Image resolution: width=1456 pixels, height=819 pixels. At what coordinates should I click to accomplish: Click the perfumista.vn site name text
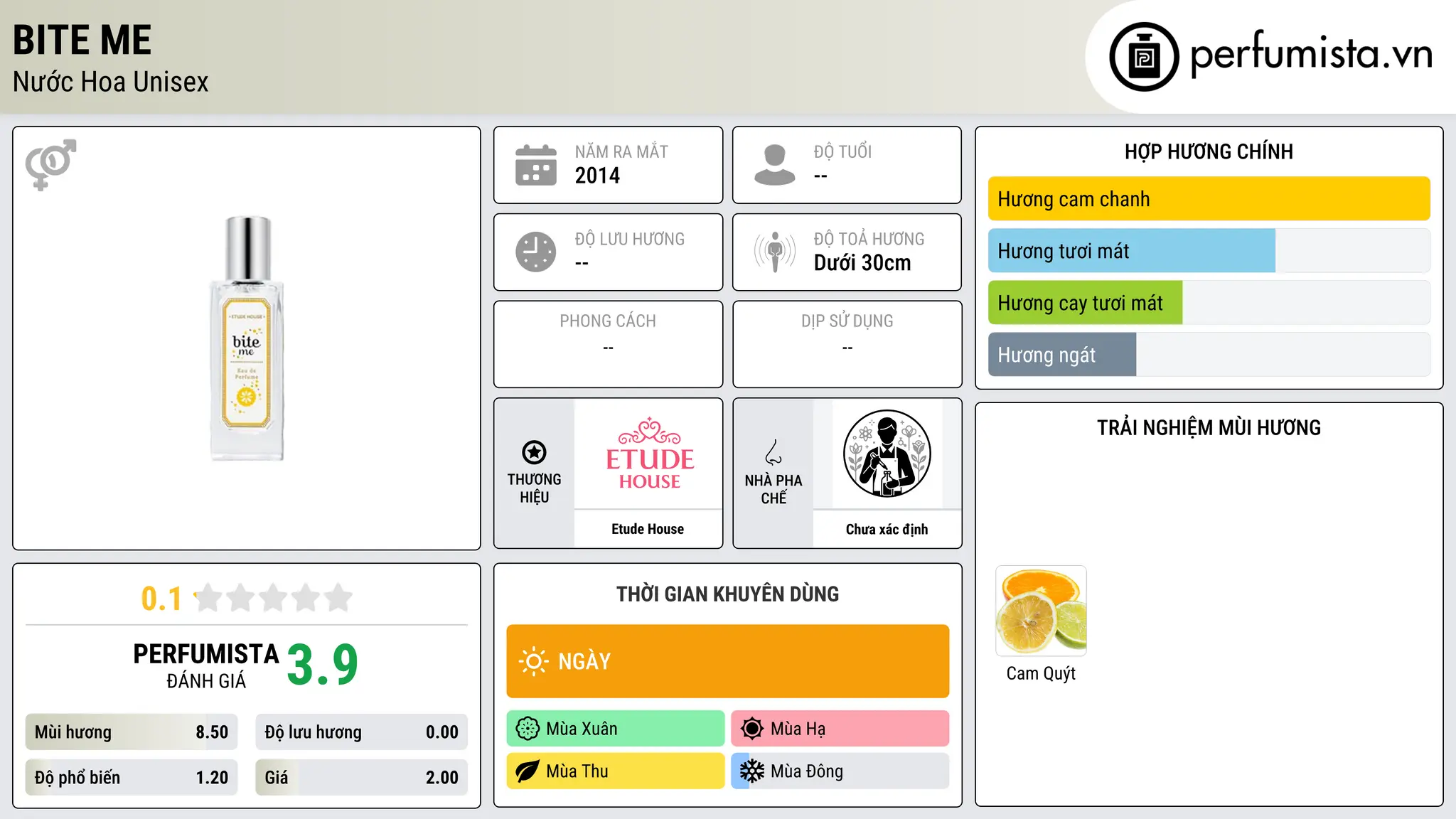click(1311, 54)
